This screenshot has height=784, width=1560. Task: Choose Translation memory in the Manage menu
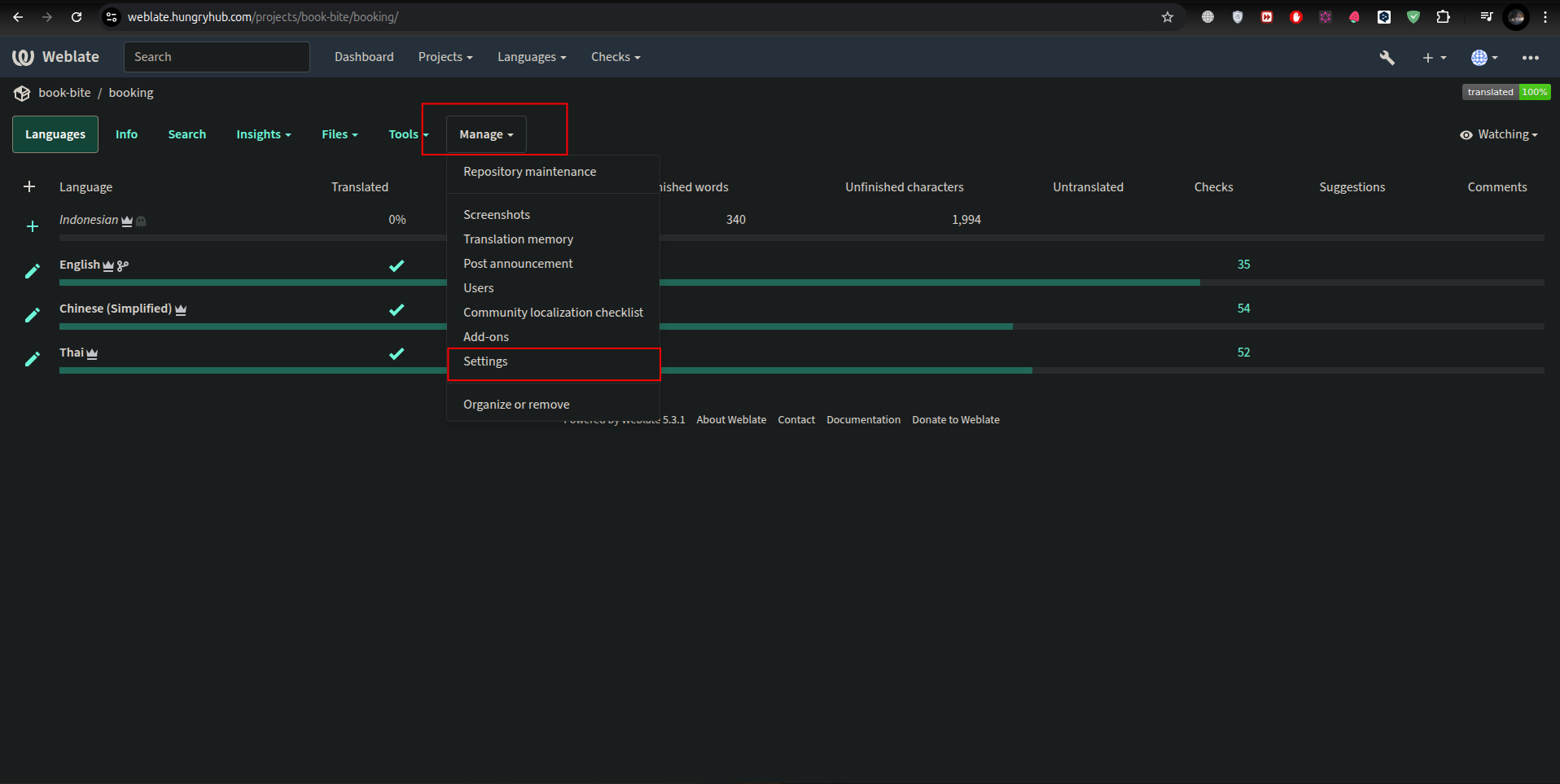pyautogui.click(x=518, y=239)
